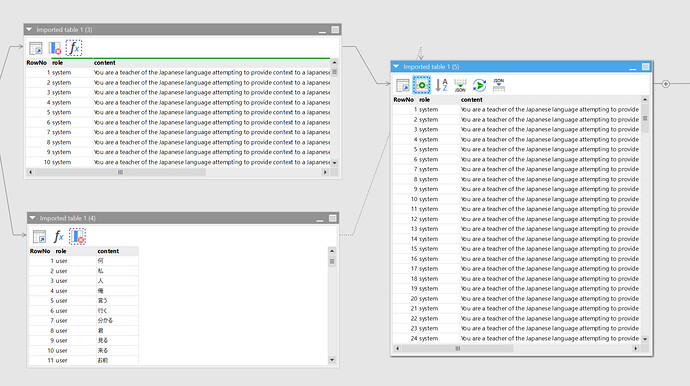Select row 7 content cell in table (3)
Viewport: 690px width, 386px height.
[x=211, y=132]
